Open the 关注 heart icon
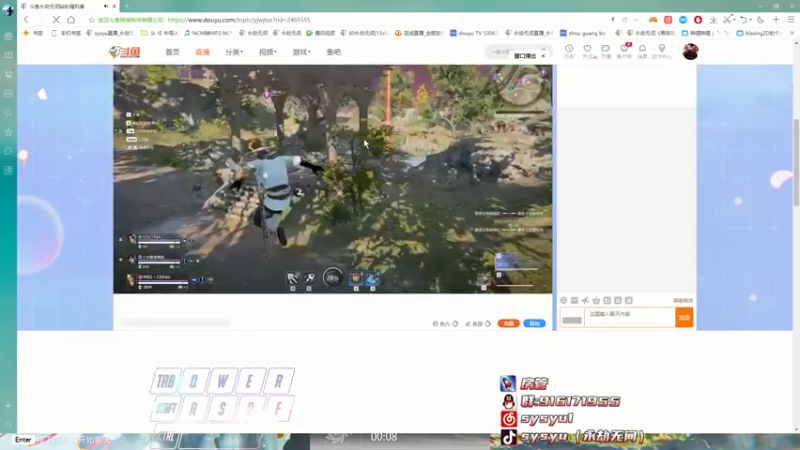800x450 pixels. point(588,51)
